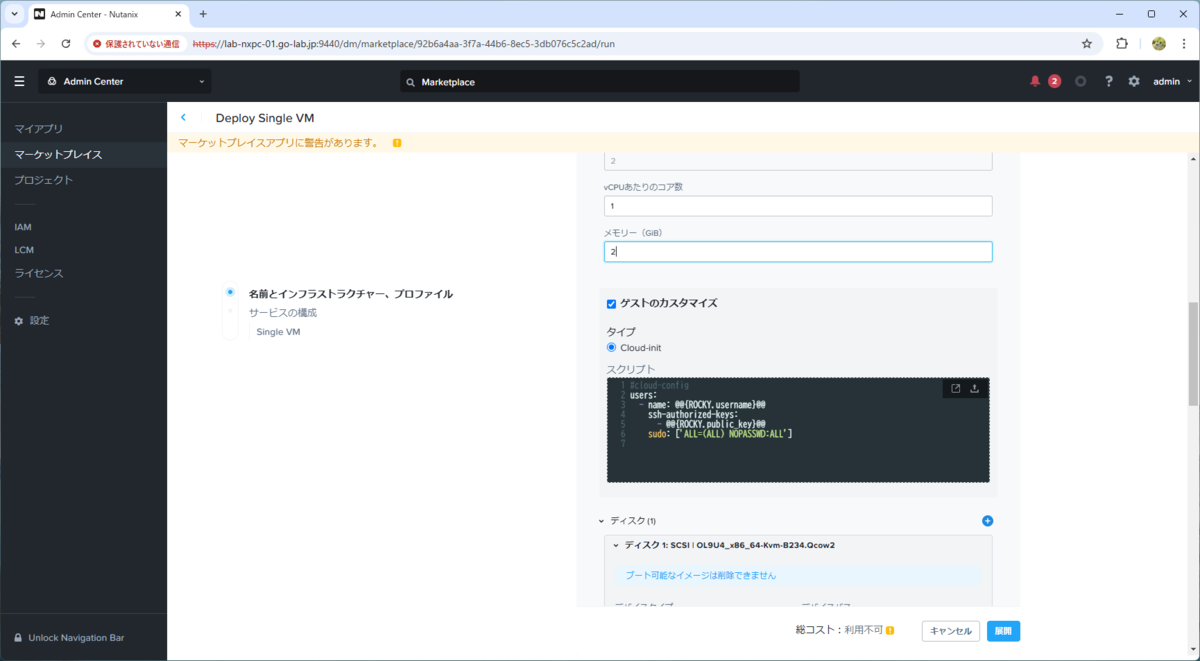The image size is (1200, 661).
Task: Open script editor in expanded popout
Action: click(955, 389)
